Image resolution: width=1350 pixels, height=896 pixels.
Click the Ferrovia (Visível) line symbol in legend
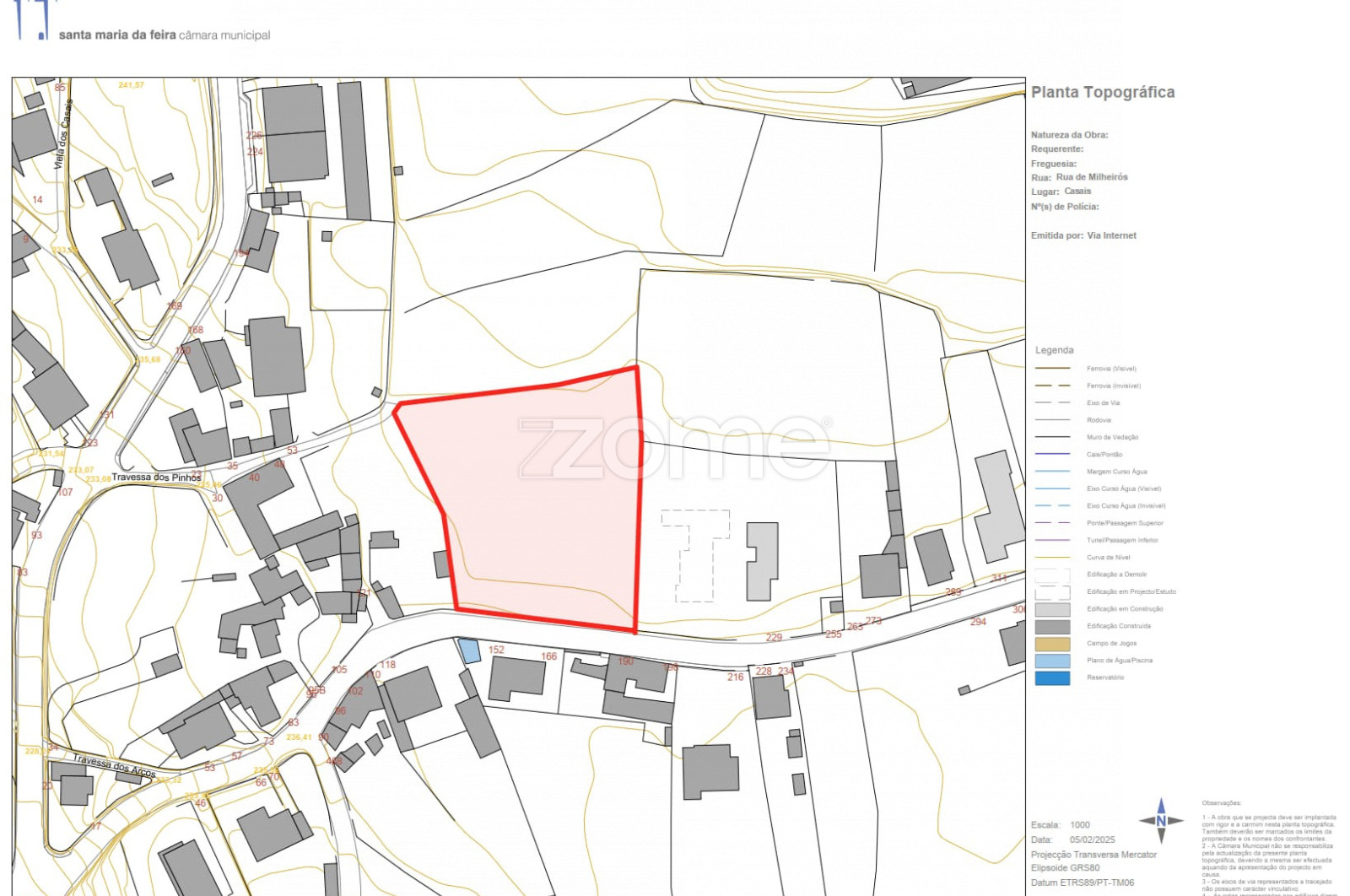(x=1052, y=369)
